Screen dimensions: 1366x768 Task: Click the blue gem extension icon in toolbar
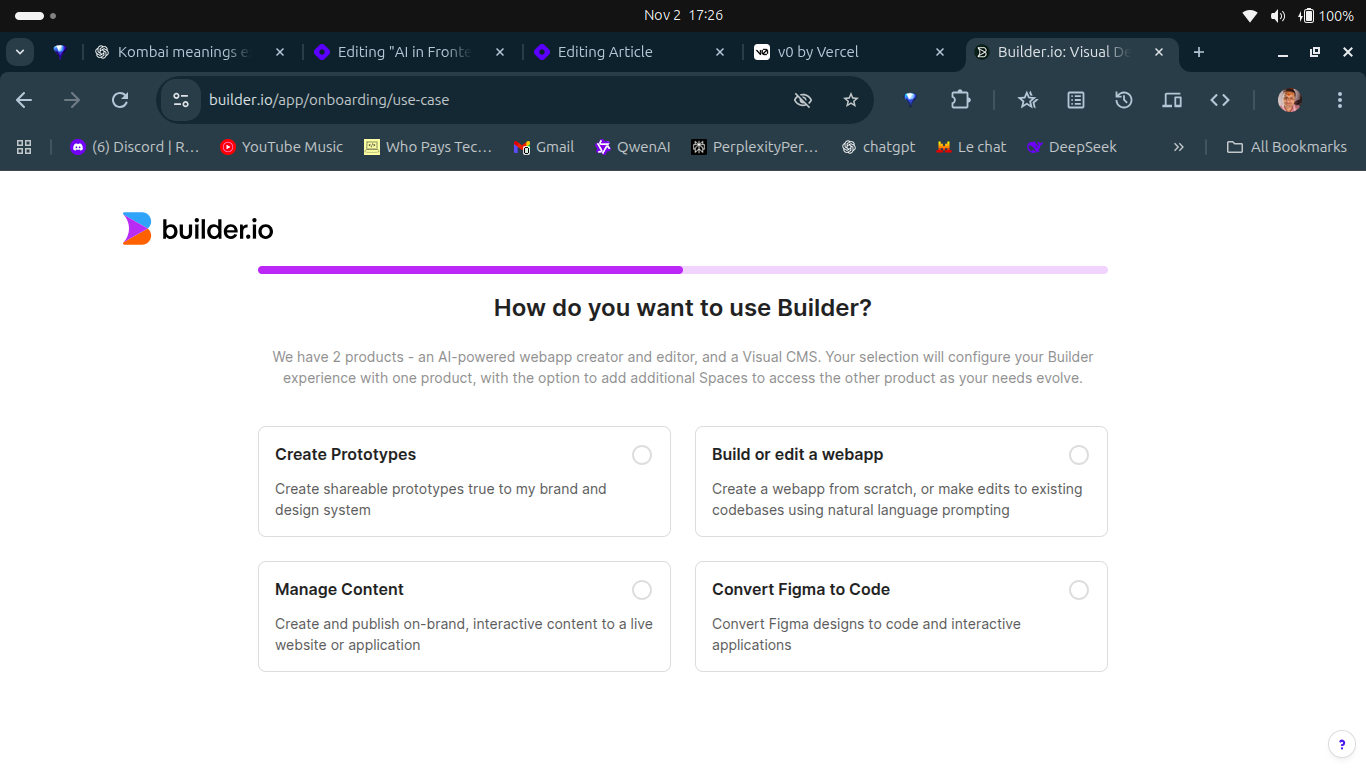(910, 100)
